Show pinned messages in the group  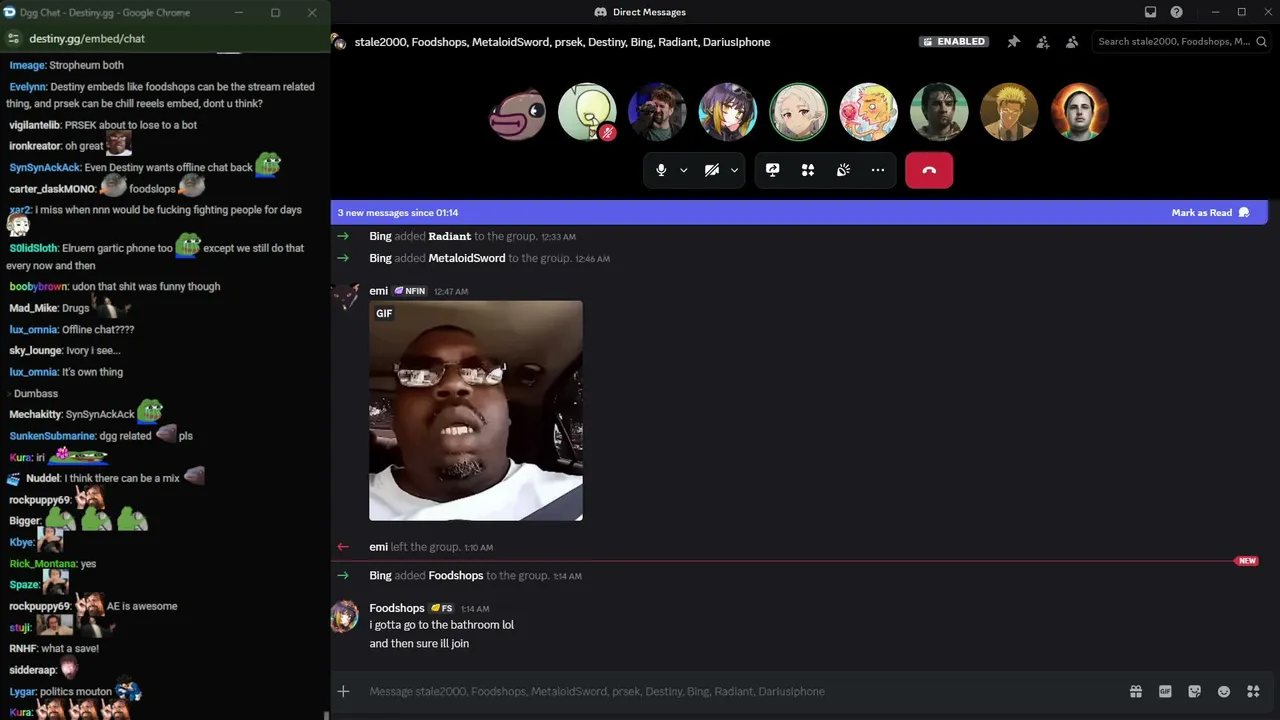click(x=1013, y=42)
